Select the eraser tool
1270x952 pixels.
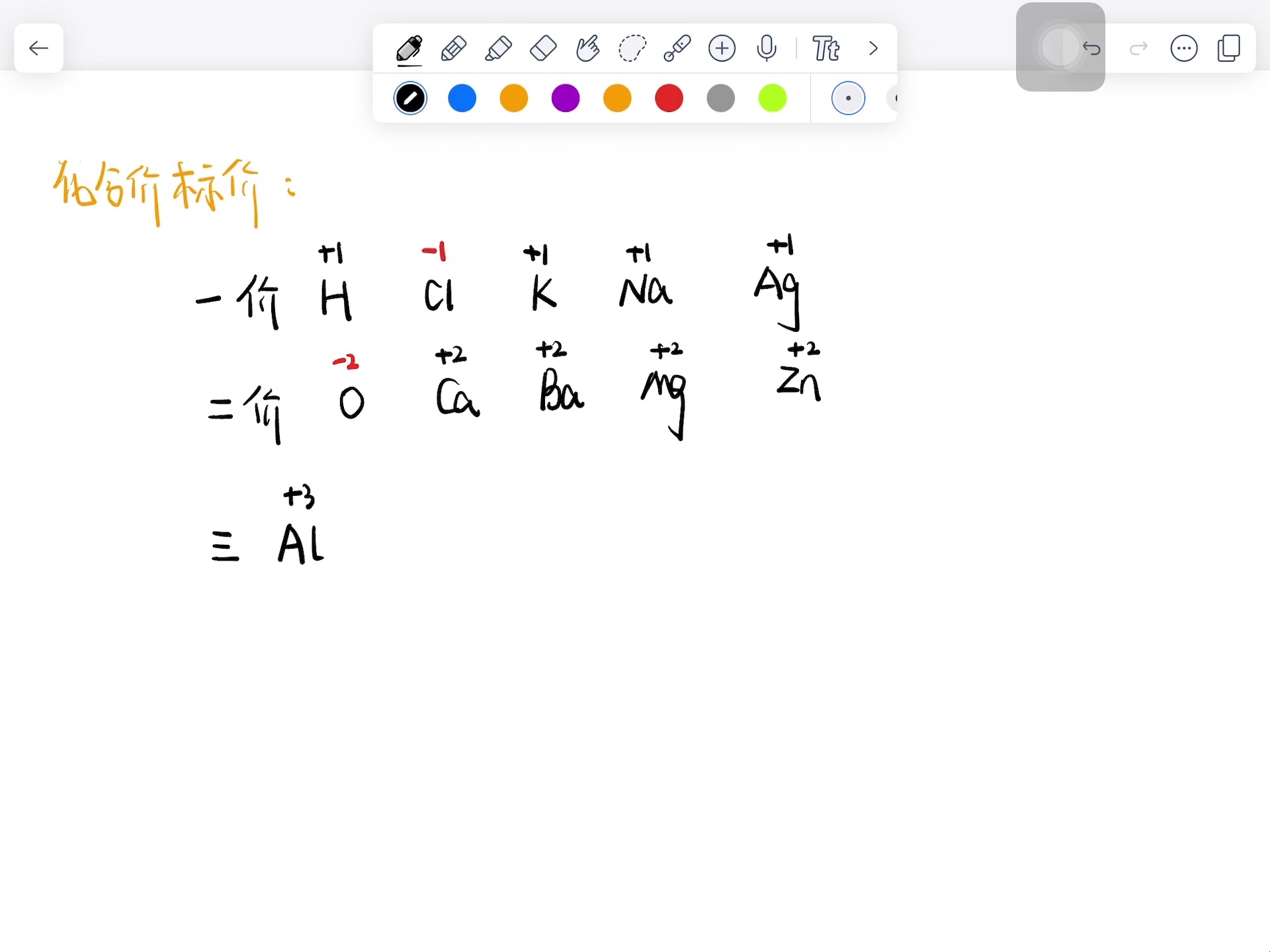543,49
